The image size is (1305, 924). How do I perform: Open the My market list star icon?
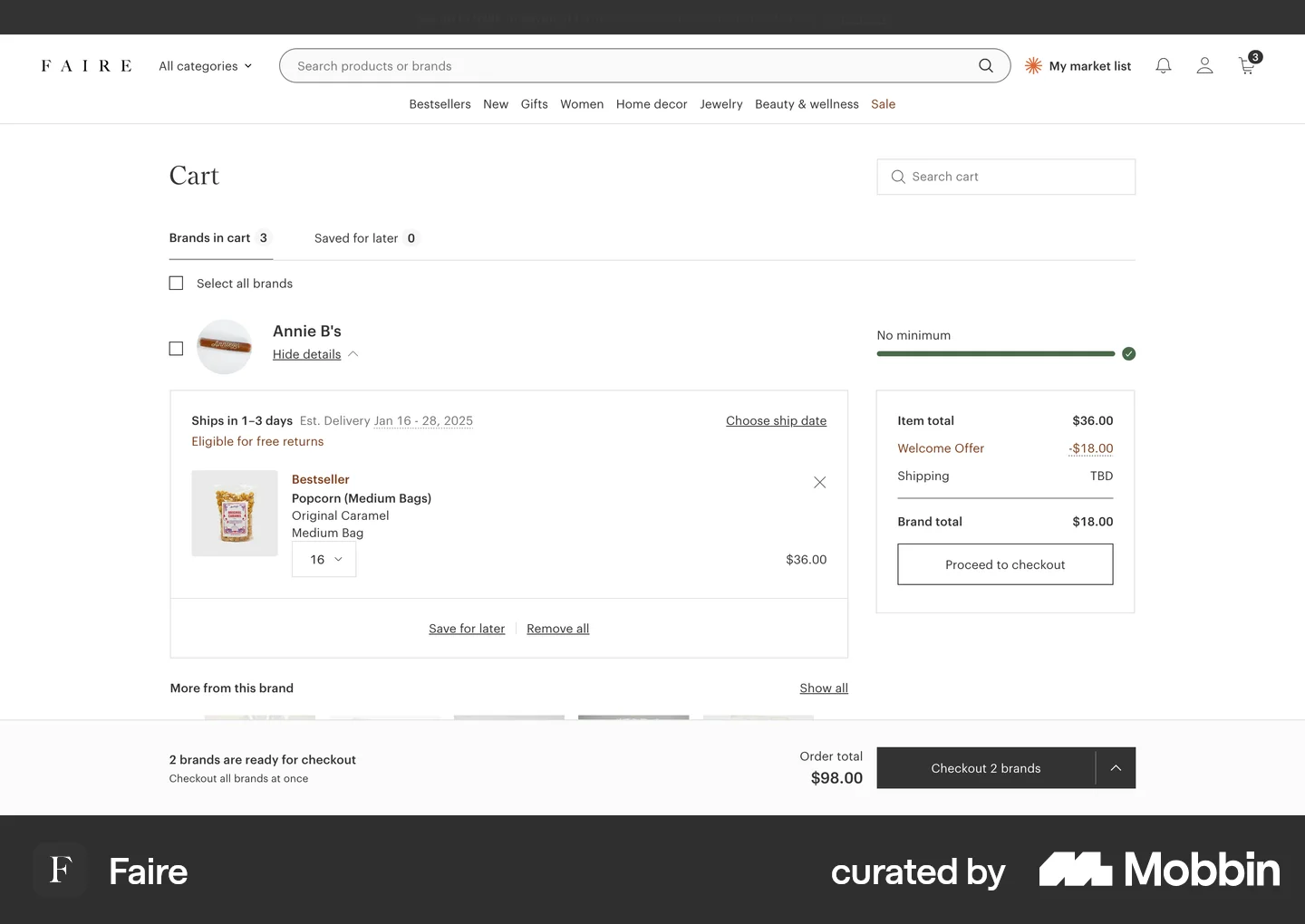1033,66
